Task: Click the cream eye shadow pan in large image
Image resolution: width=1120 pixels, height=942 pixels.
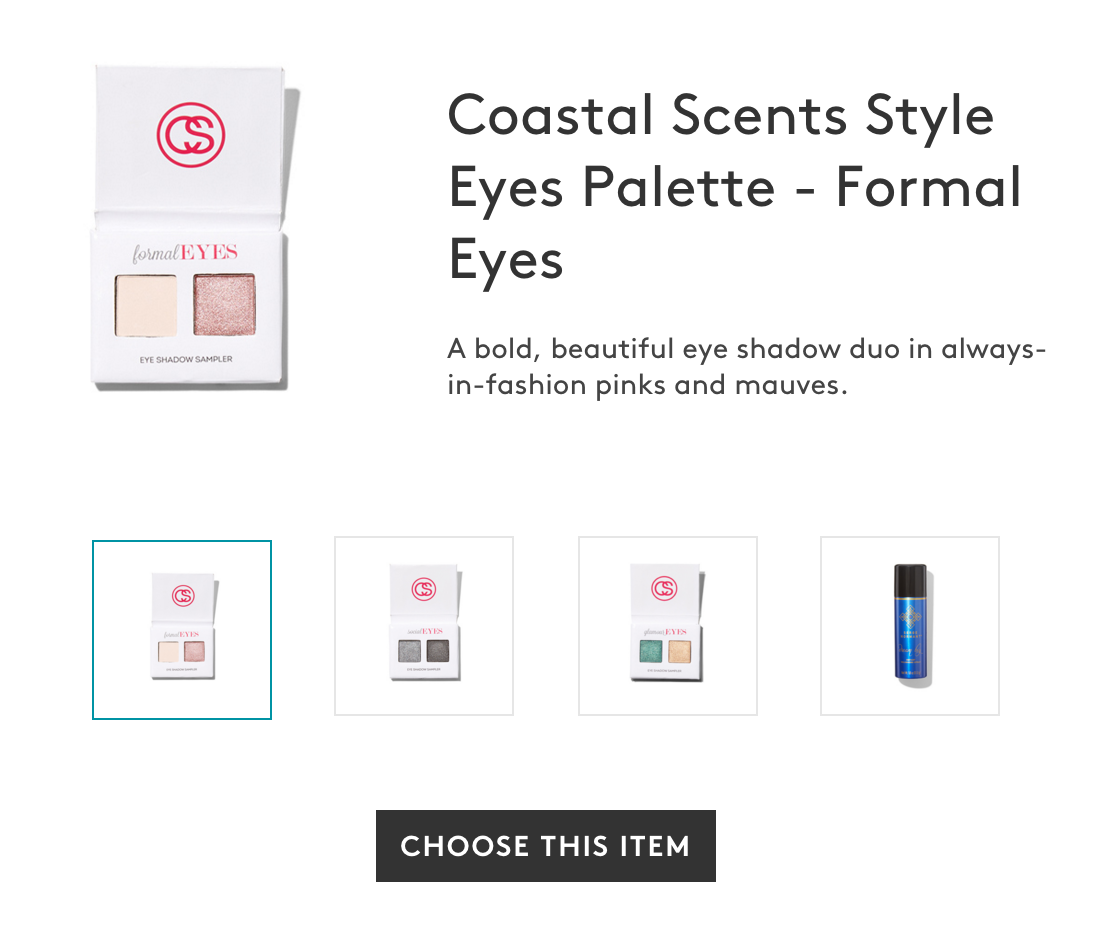Action: [x=146, y=305]
